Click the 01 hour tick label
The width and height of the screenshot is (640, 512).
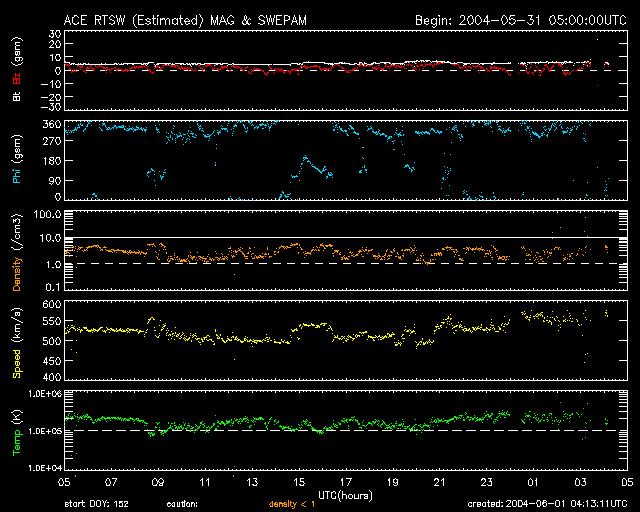(x=533, y=482)
